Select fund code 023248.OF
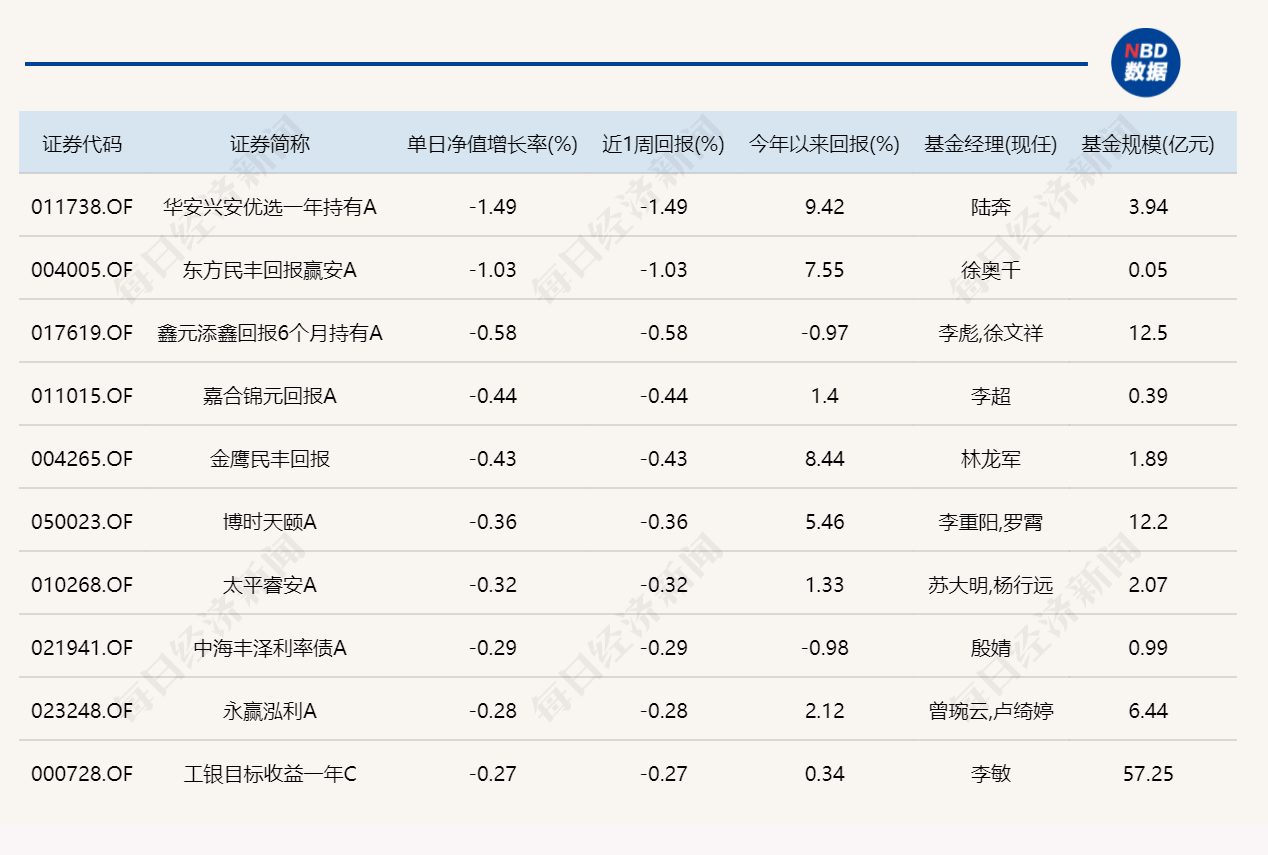 click(82, 711)
